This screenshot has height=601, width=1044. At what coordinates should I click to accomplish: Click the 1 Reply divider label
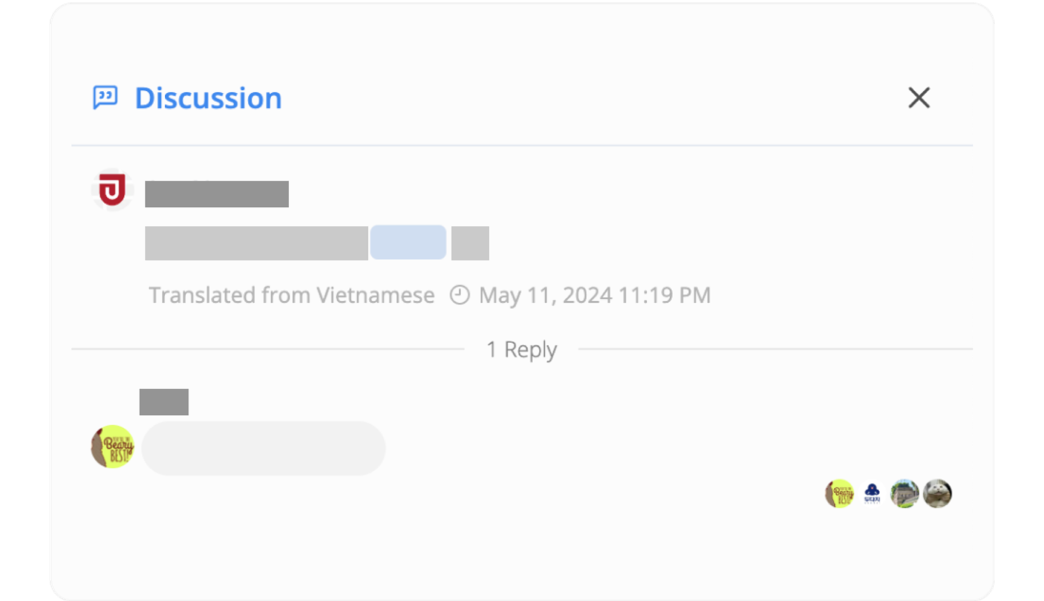click(x=521, y=349)
